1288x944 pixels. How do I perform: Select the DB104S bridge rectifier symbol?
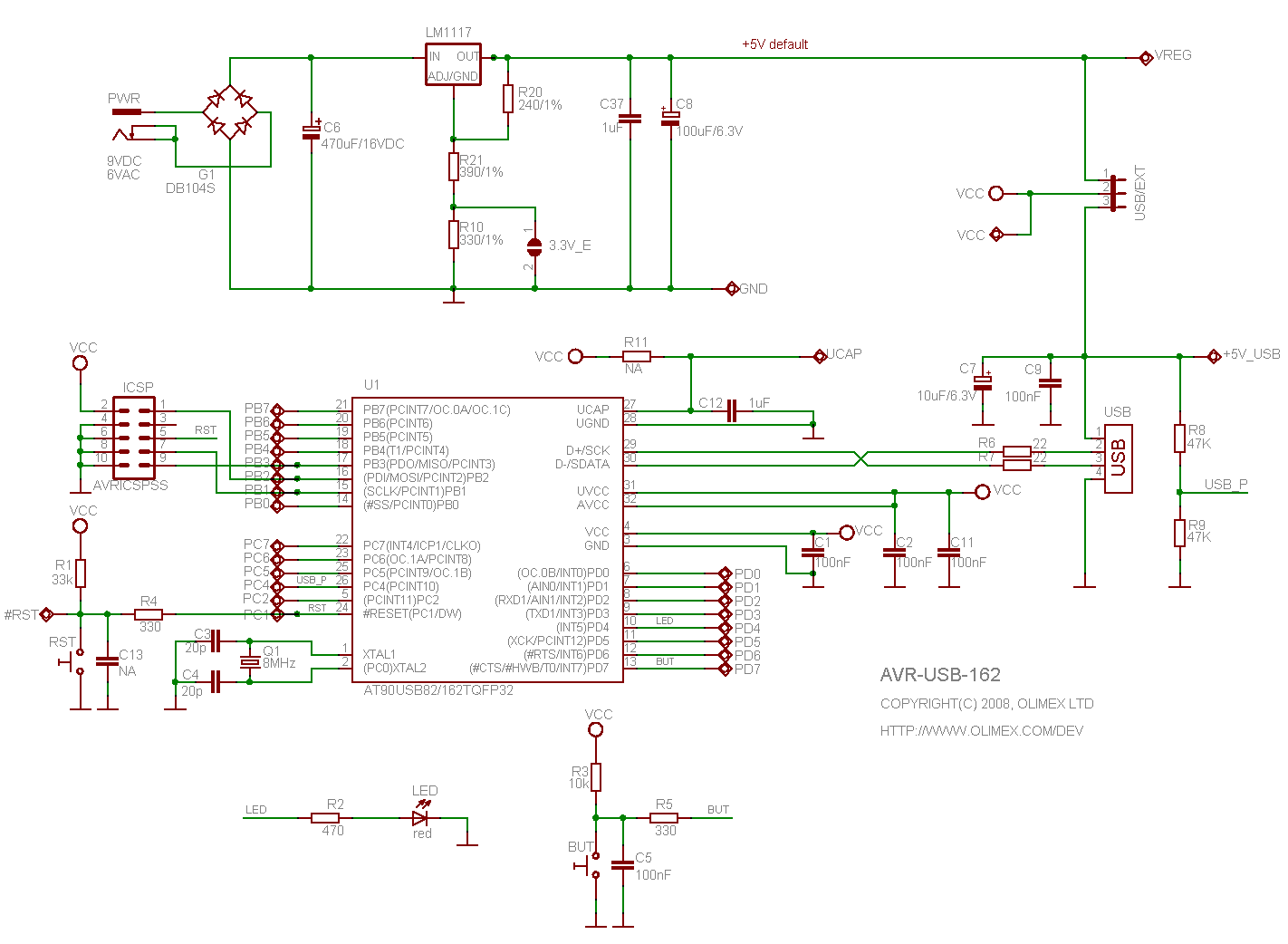[x=229, y=111]
